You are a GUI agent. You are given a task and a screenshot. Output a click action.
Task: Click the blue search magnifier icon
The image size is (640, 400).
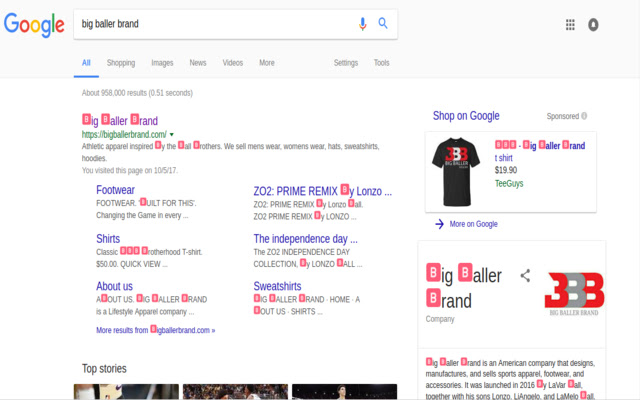pos(383,23)
